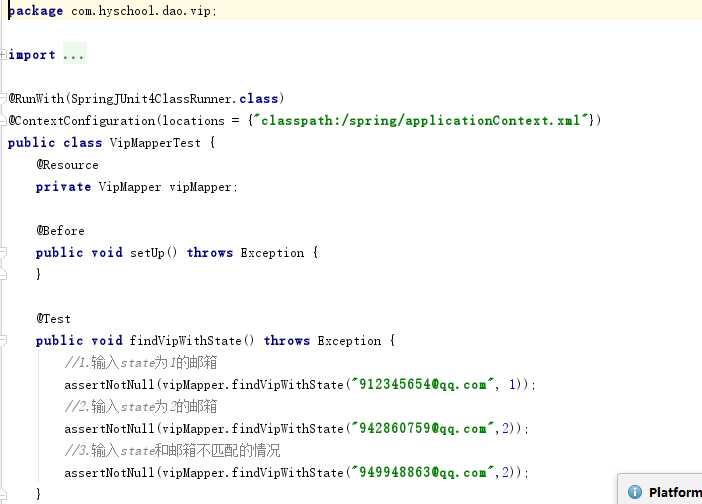
Task: Click the 949948863@qq.com string
Action: click(423, 472)
